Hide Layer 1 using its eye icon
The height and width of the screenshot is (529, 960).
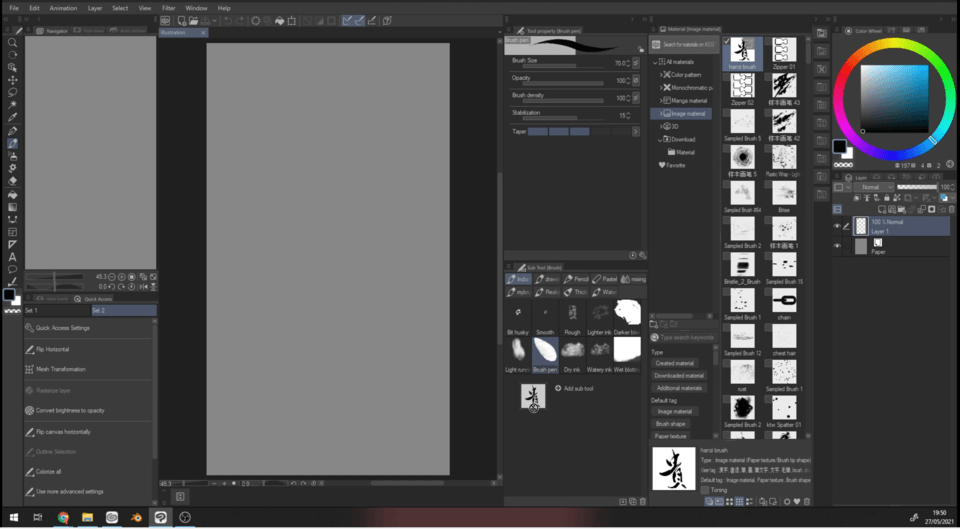(x=837, y=226)
